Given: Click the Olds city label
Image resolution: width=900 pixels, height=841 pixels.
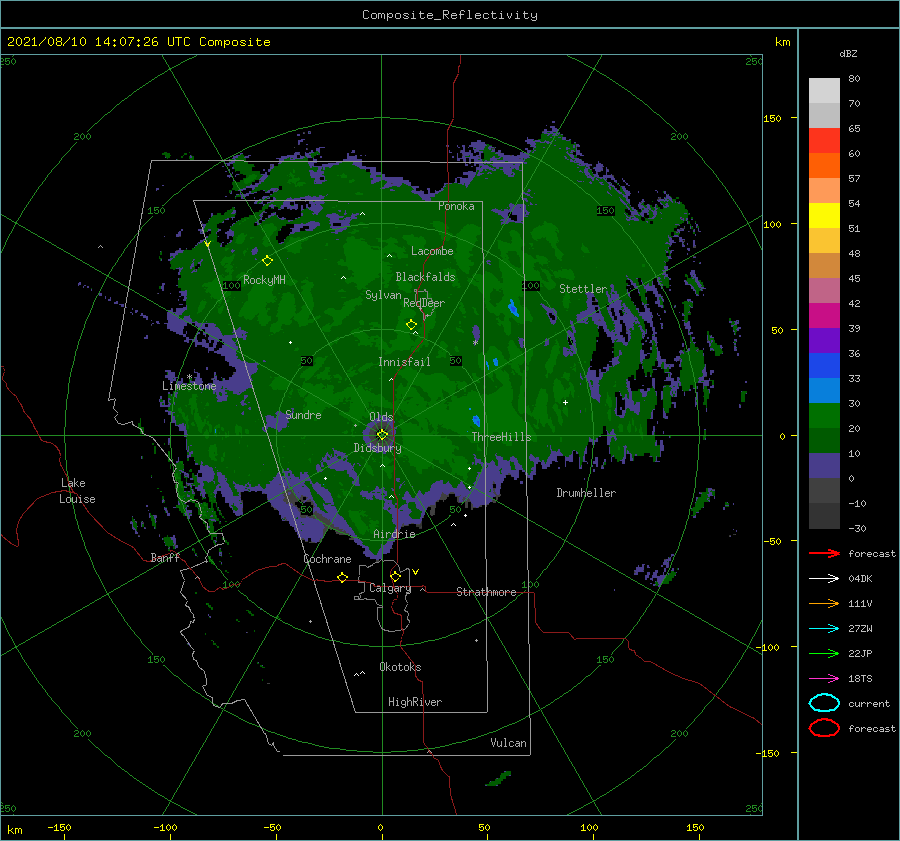Looking at the screenshot, I should (x=381, y=417).
